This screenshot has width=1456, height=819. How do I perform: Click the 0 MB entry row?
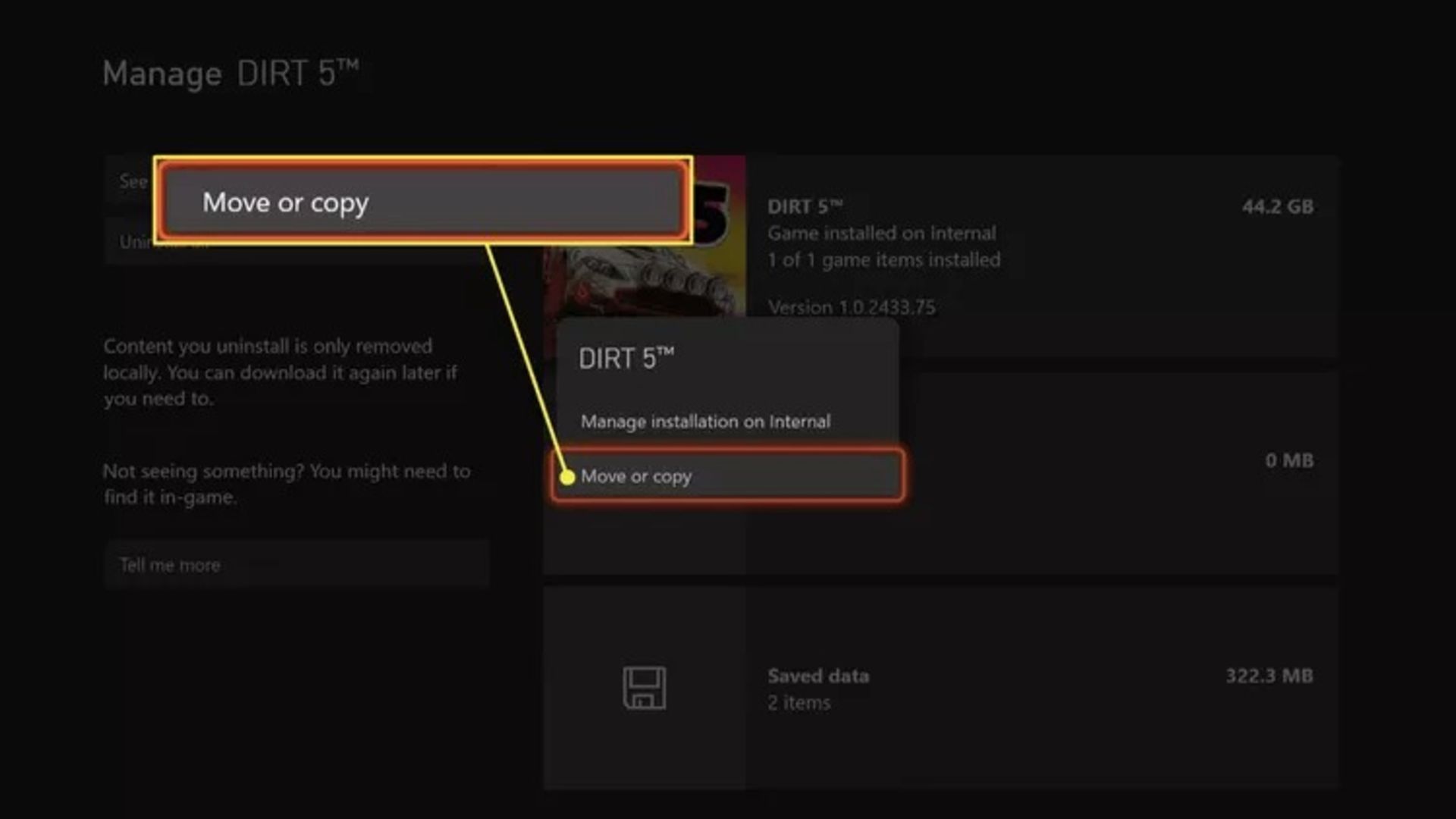click(x=1288, y=461)
